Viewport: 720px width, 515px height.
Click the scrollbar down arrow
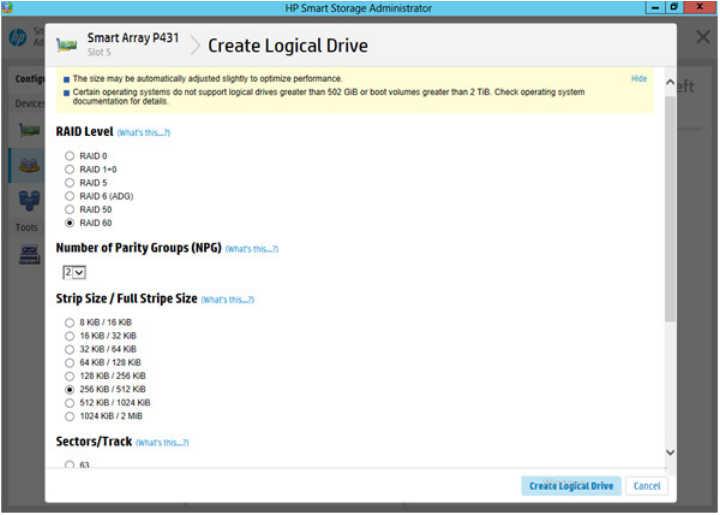click(x=670, y=452)
